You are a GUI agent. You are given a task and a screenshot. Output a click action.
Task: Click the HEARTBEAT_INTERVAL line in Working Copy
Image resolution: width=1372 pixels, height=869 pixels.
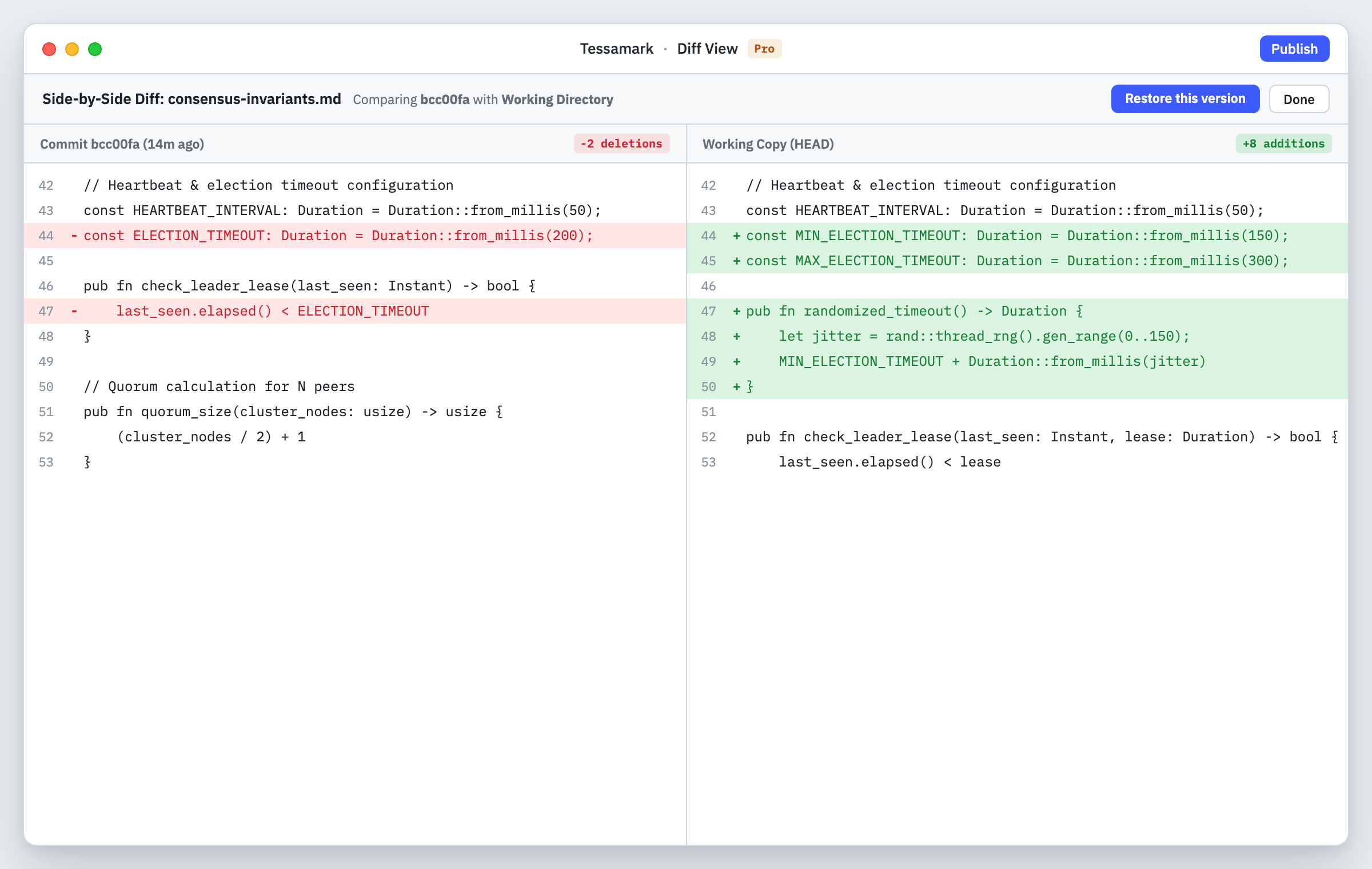tap(1018, 210)
